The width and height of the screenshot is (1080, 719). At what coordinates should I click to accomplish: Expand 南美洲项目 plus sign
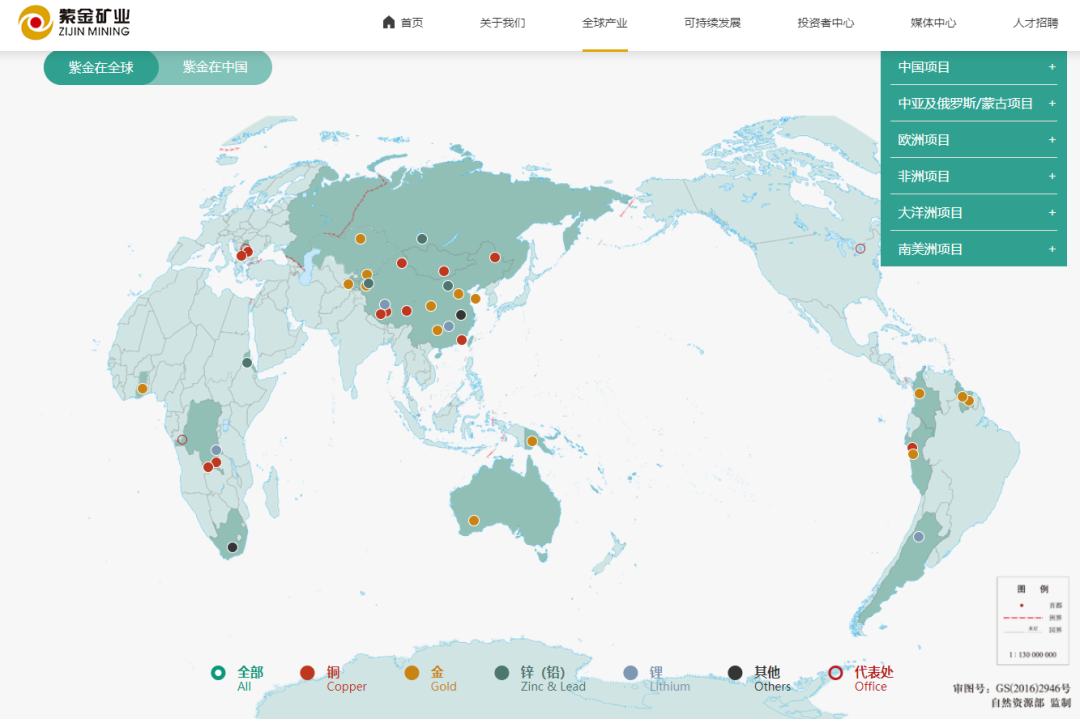point(1052,249)
